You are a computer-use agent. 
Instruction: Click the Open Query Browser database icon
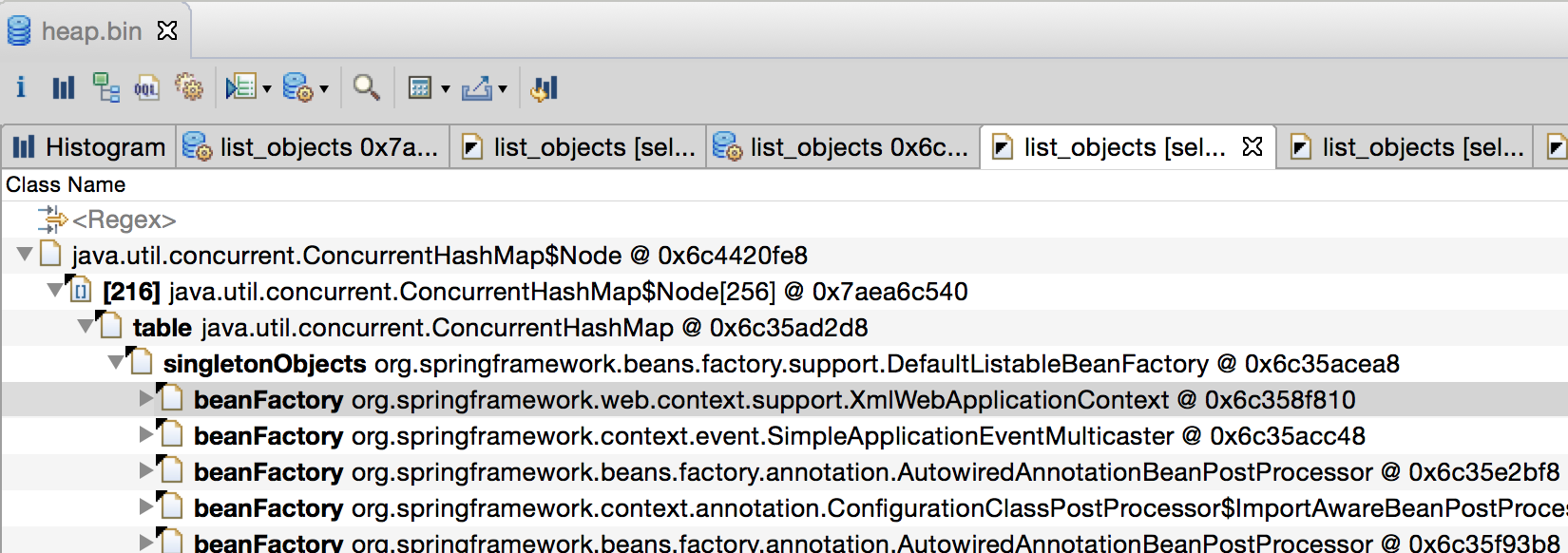coord(297,88)
